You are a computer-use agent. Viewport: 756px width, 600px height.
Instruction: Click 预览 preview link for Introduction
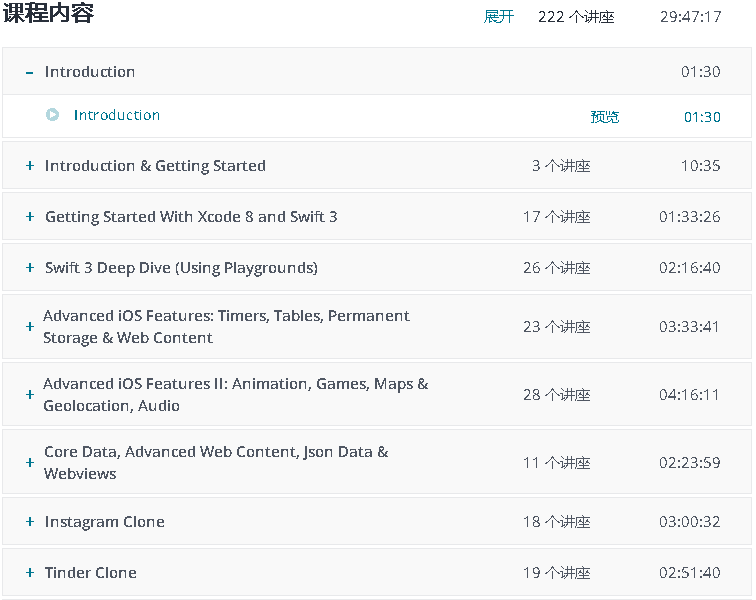coord(605,117)
